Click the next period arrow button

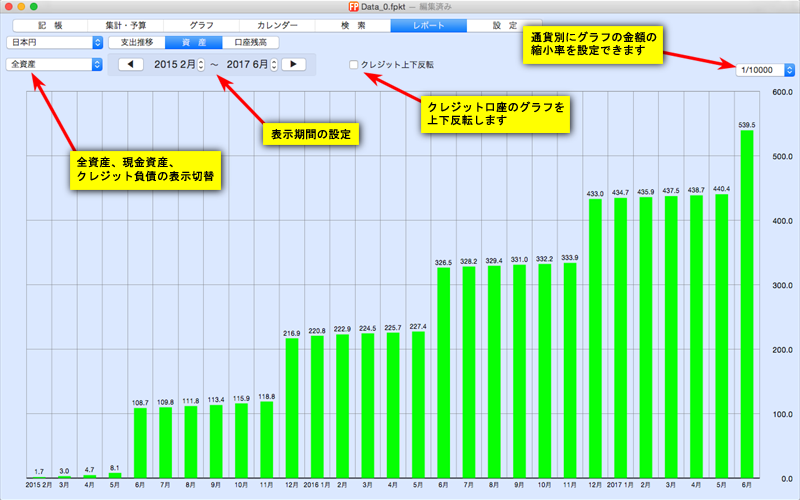coord(293,65)
